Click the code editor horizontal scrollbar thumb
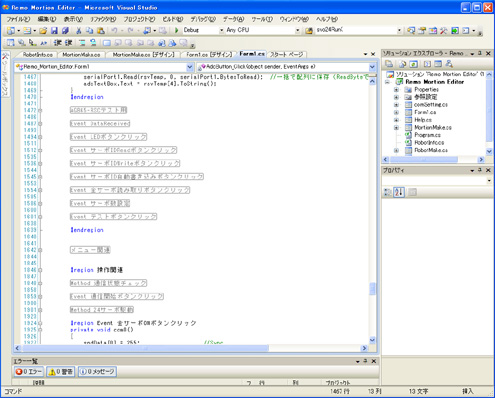Viewport: 495px width, 398px height. tap(145, 348)
